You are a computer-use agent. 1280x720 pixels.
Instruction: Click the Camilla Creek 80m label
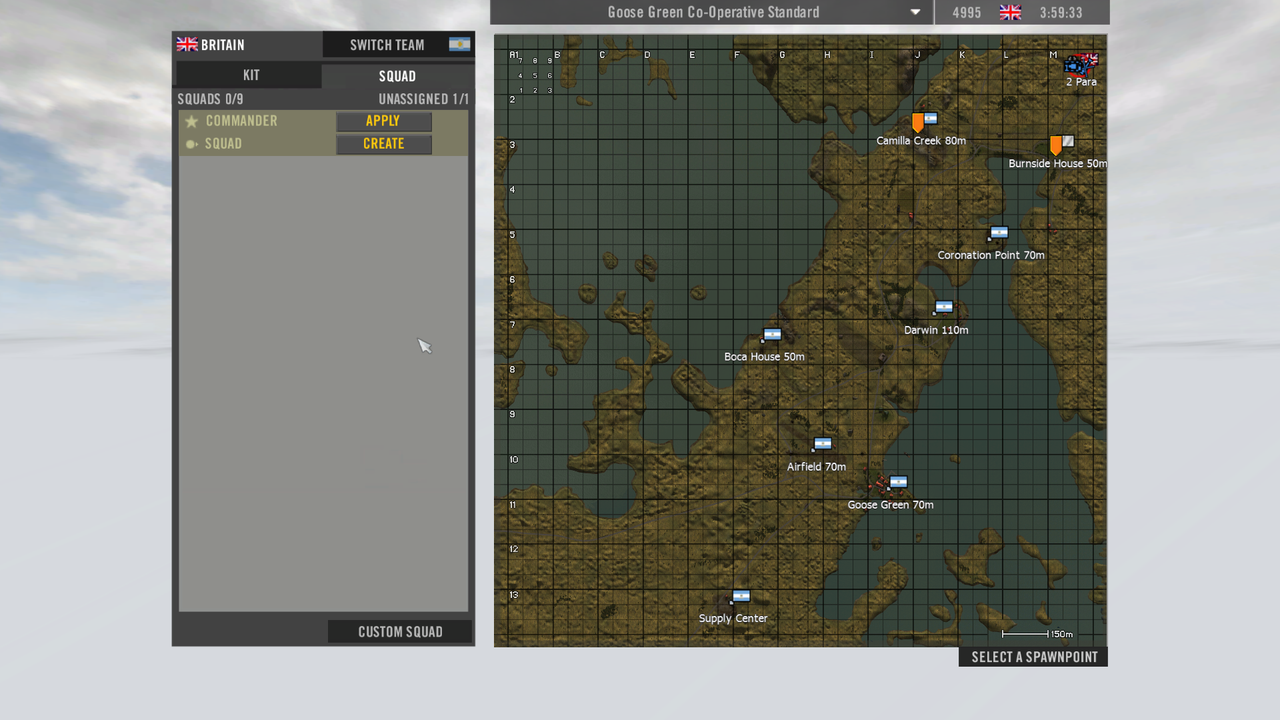(921, 141)
